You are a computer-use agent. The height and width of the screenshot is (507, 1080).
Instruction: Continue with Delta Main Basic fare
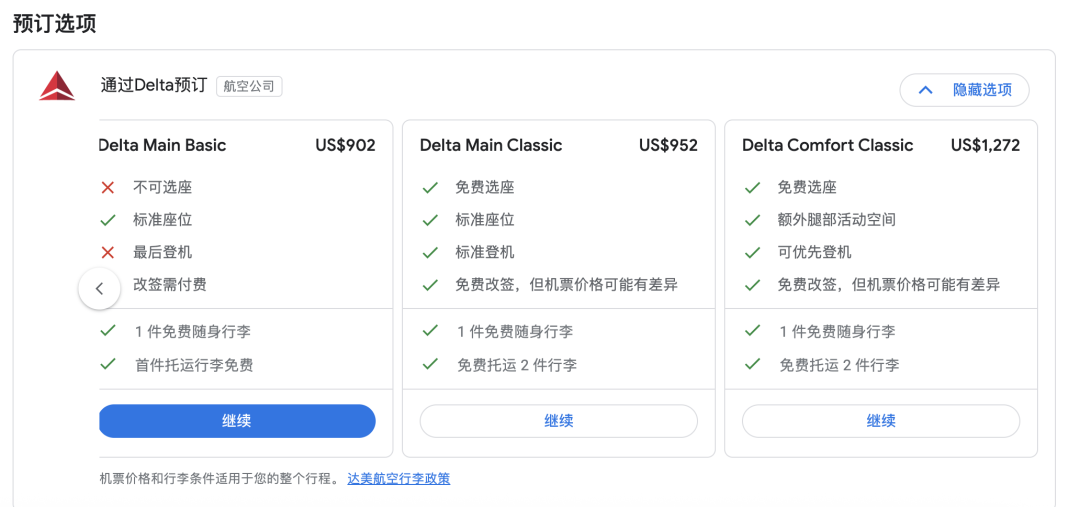(237, 421)
